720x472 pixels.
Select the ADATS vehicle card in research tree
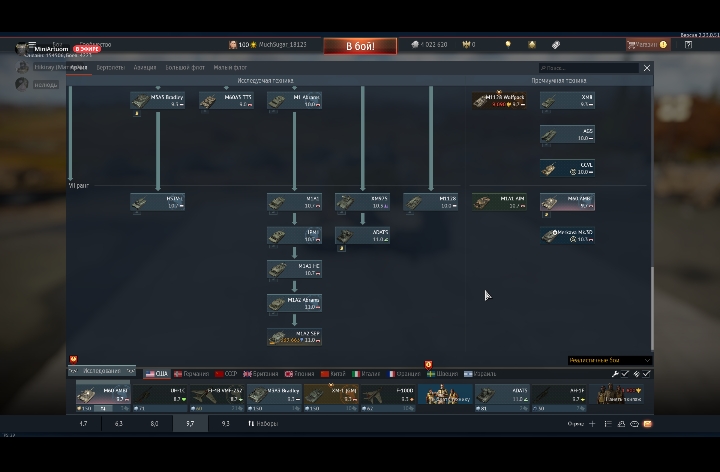click(363, 236)
